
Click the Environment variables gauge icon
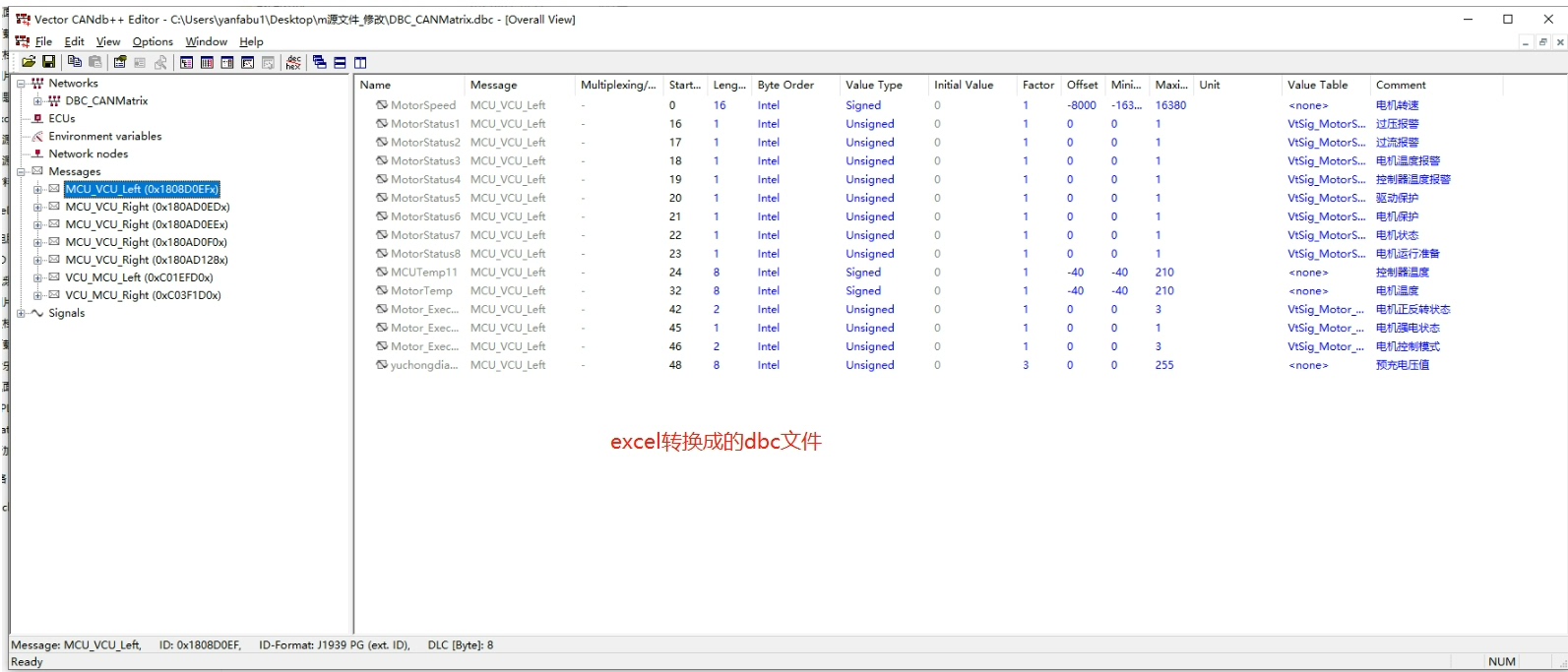coord(37,136)
